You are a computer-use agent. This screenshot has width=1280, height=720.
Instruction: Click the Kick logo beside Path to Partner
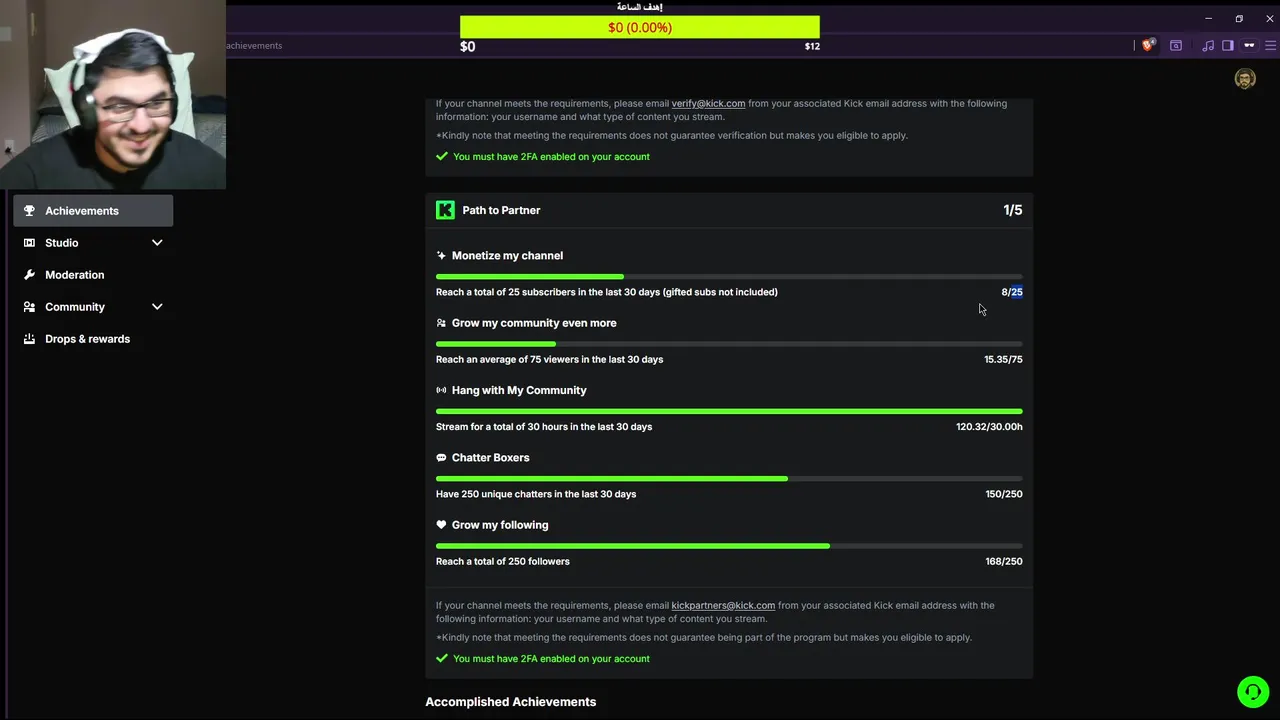pos(445,210)
